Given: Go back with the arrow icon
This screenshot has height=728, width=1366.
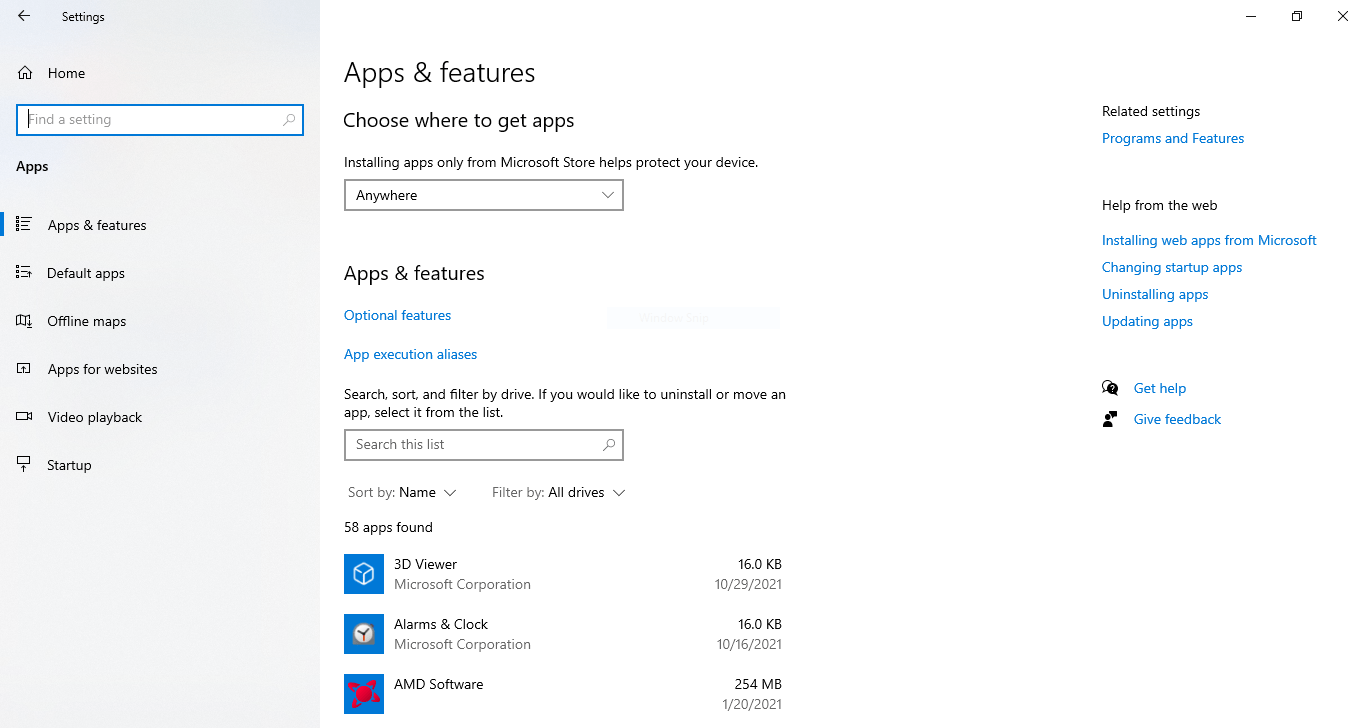Looking at the screenshot, I should (x=24, y=16).
